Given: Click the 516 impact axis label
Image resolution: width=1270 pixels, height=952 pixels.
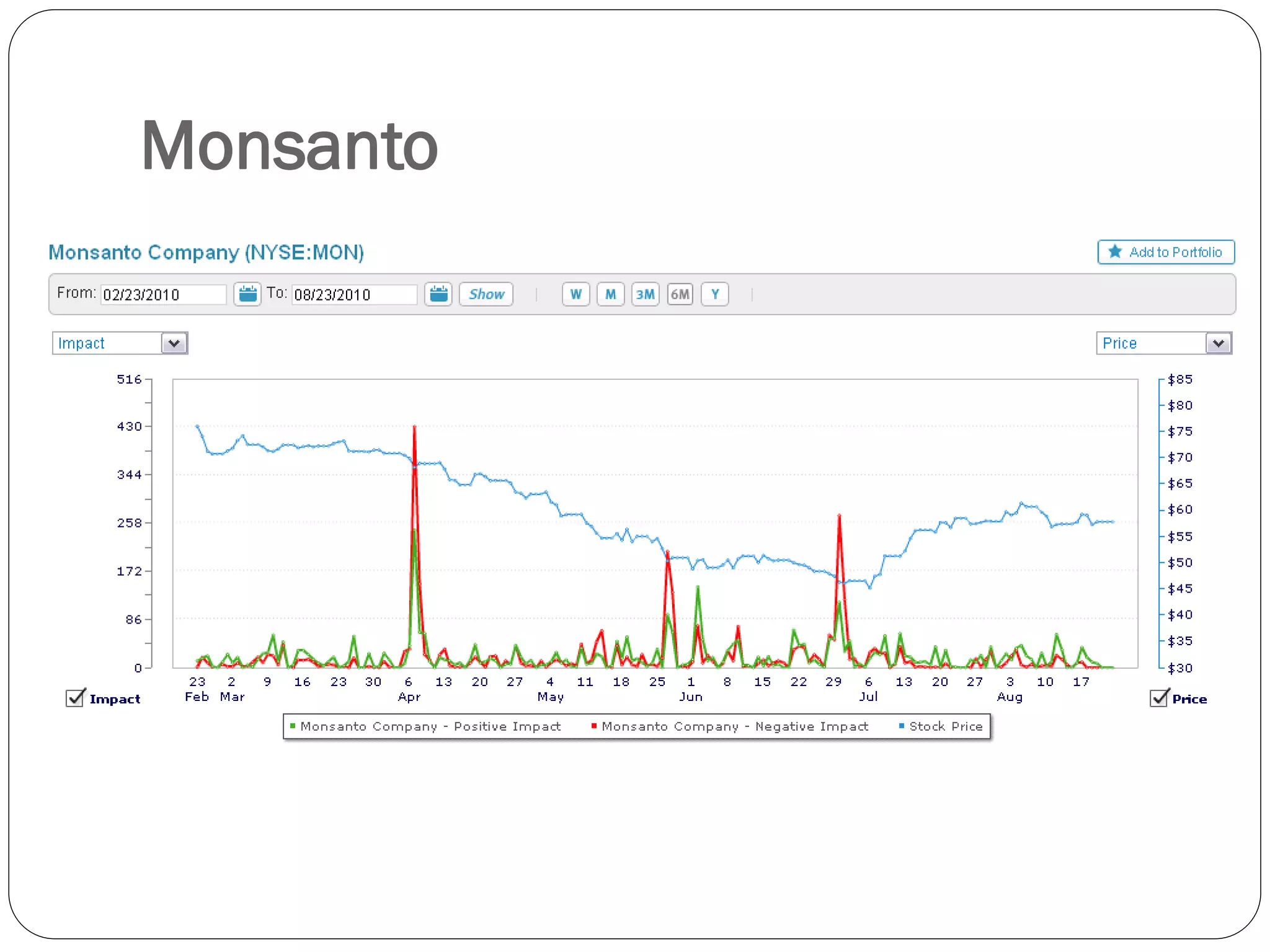Looking at the screenshot, I should click(129, 379).
